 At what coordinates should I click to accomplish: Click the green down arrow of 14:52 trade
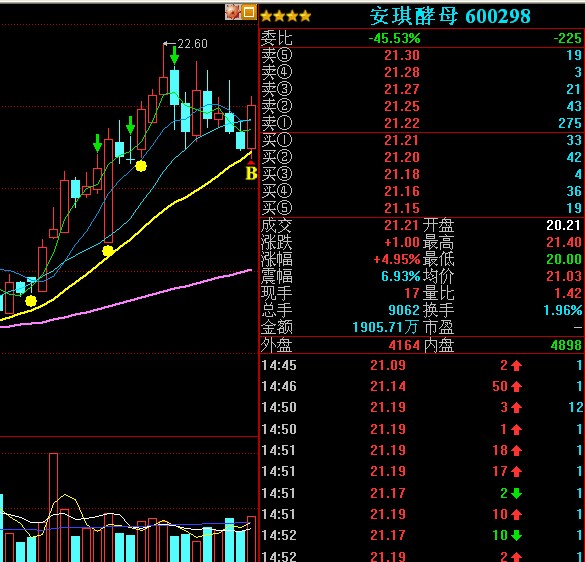point(517,536)
